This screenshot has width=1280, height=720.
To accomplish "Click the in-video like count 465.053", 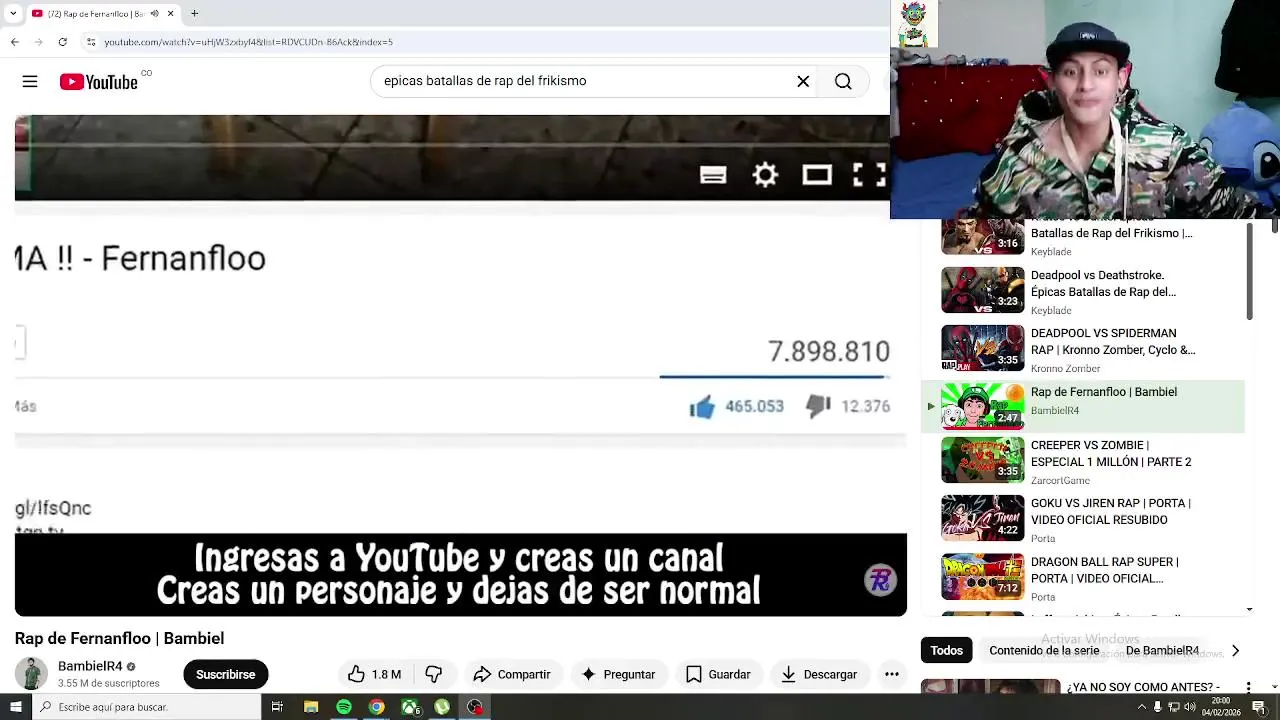I will click(x=754, y=406).
